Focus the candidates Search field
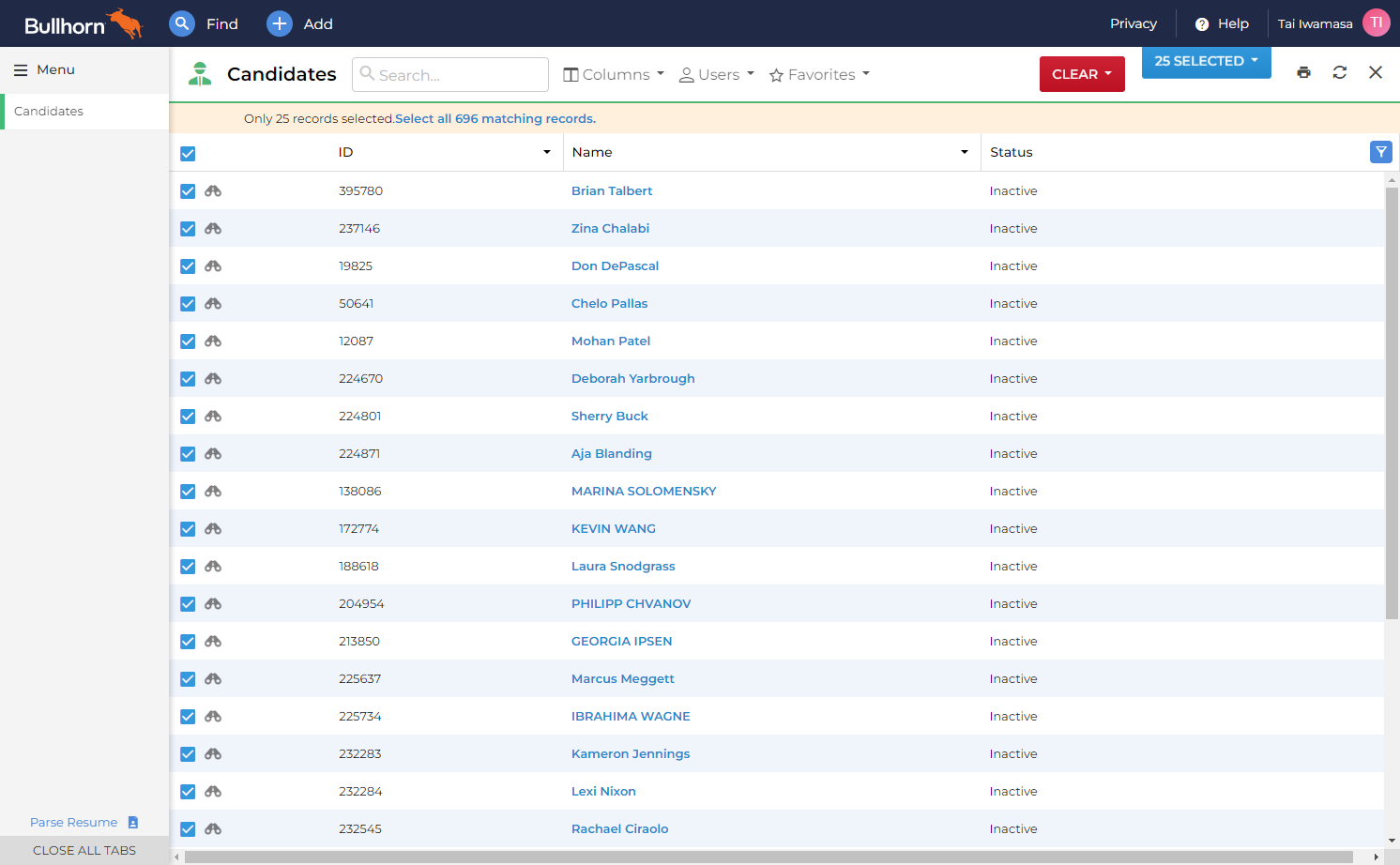Viewport: 1400px width, 865px height. pos(450,74)
